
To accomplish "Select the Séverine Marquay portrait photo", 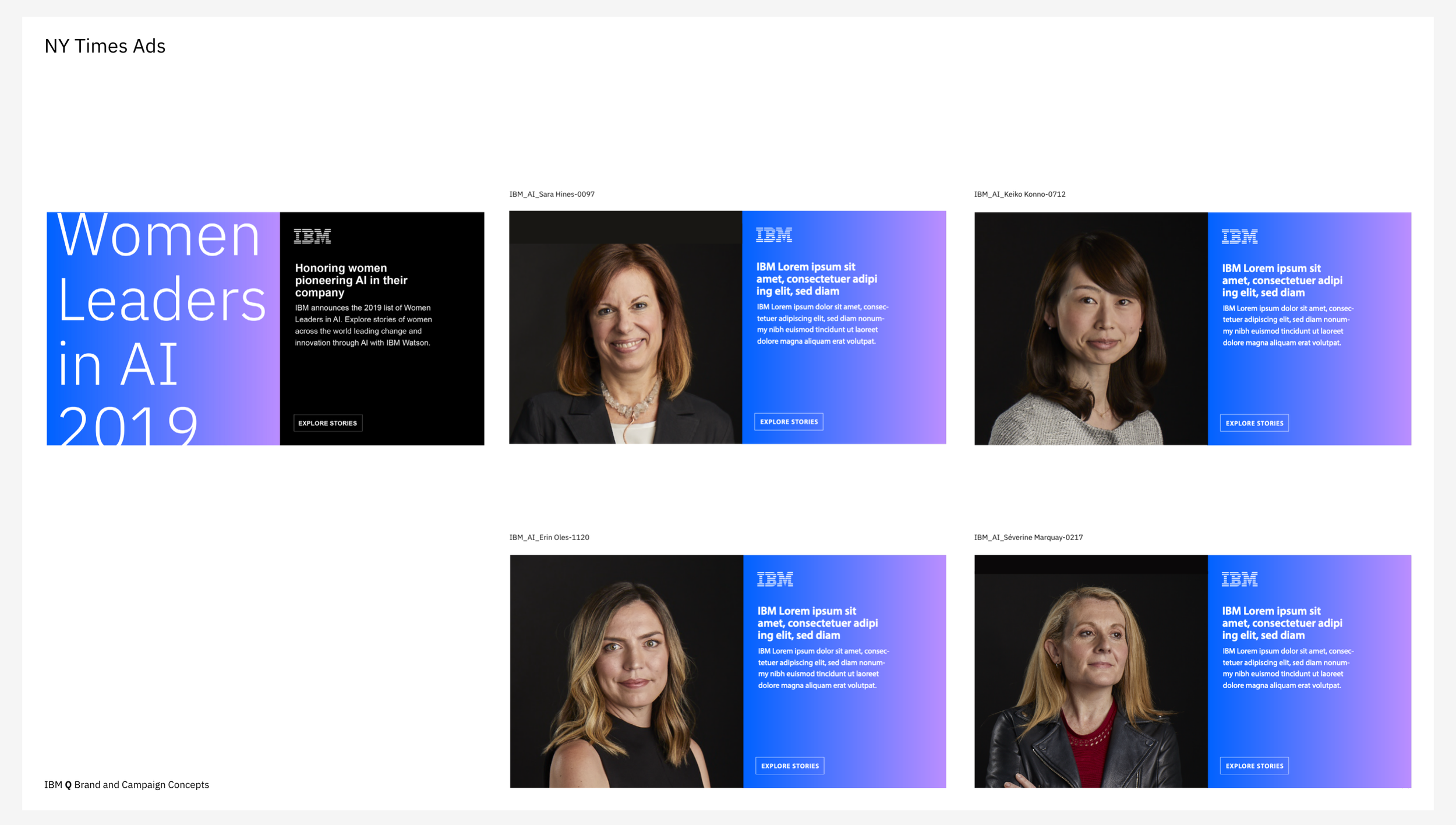I will click(1091, 671).
